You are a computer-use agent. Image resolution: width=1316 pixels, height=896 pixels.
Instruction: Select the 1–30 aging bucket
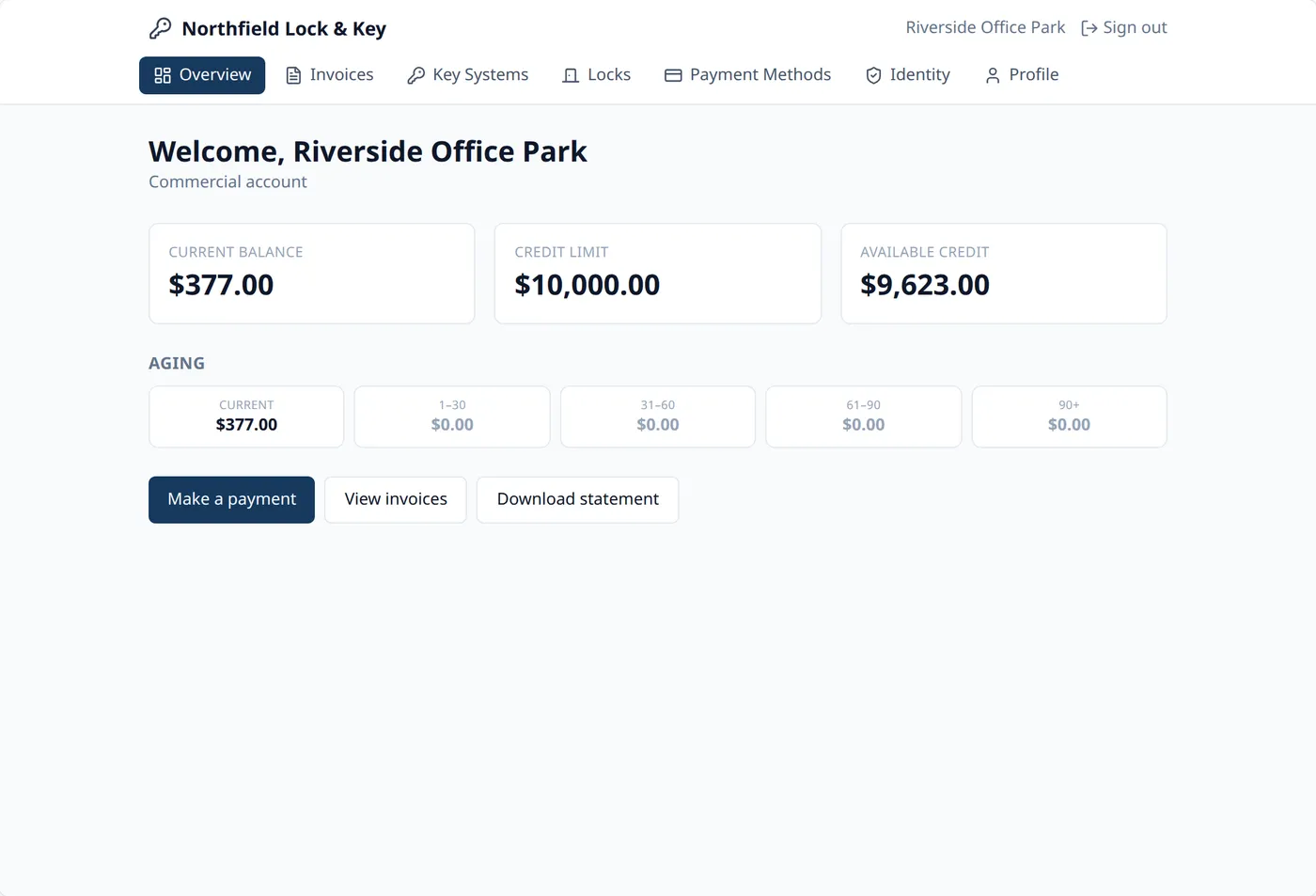pos(452,417)
